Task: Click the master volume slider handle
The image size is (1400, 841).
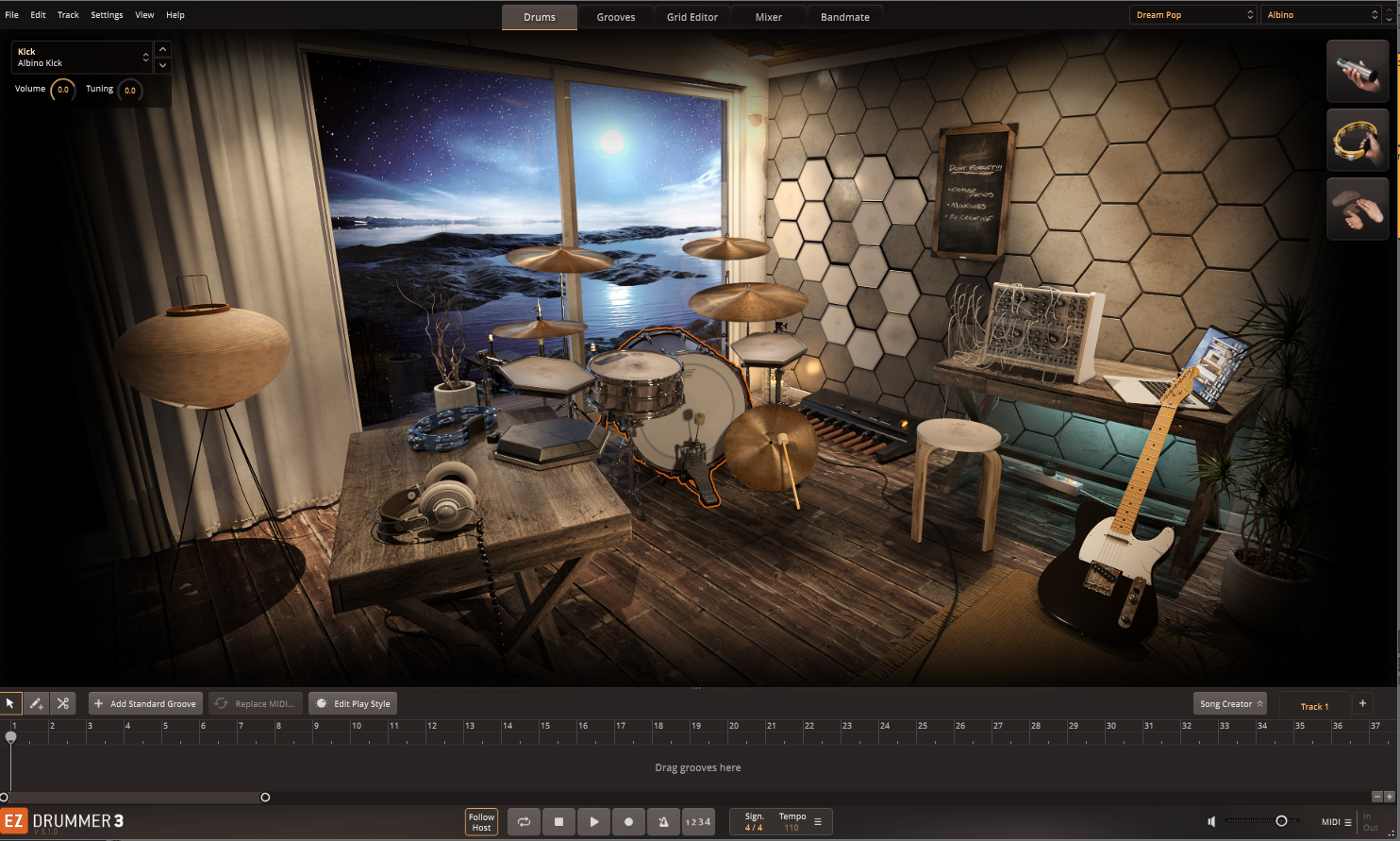Action: (1281, 821)
